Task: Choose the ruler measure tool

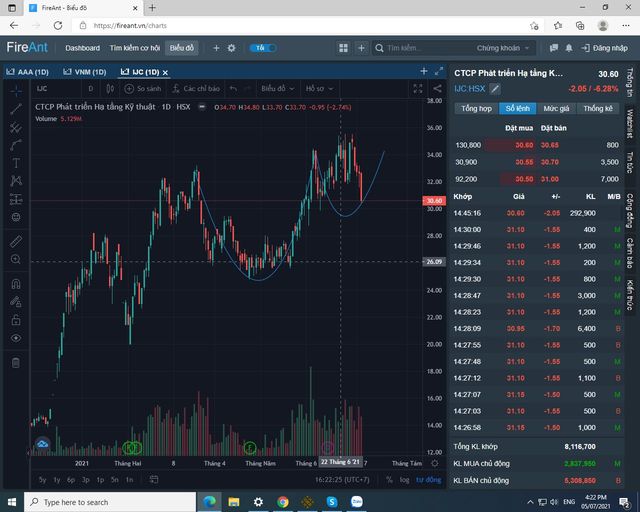Action: point(16,241)
